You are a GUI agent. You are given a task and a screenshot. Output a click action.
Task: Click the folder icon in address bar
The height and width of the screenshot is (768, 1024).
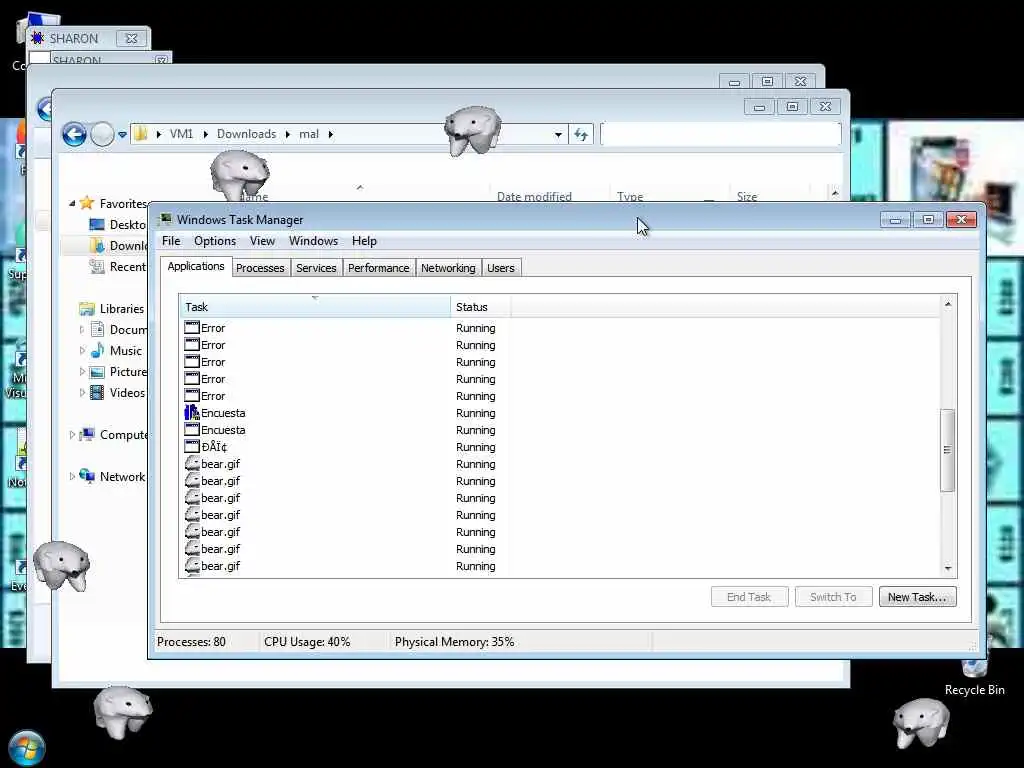pyautogui.click(x=140, y=134)
